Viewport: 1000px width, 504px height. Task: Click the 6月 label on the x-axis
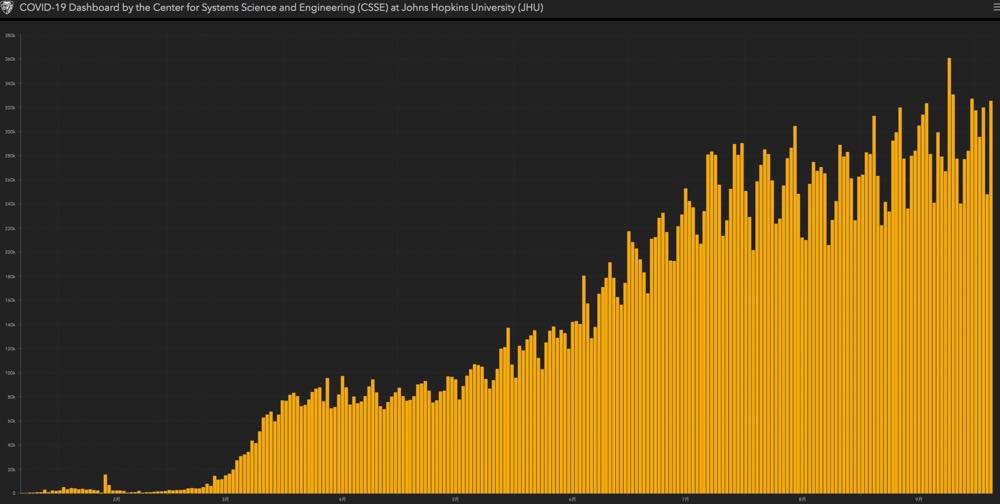572,498
